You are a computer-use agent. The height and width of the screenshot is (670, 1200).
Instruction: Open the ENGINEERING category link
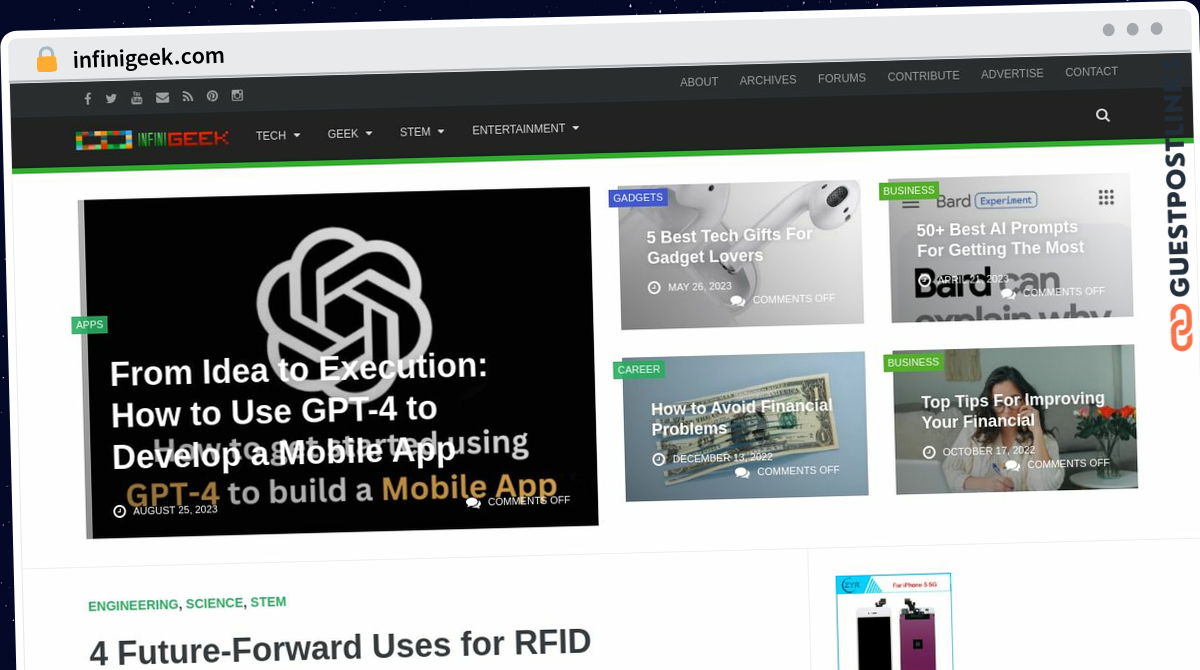[x=133, y=606]
